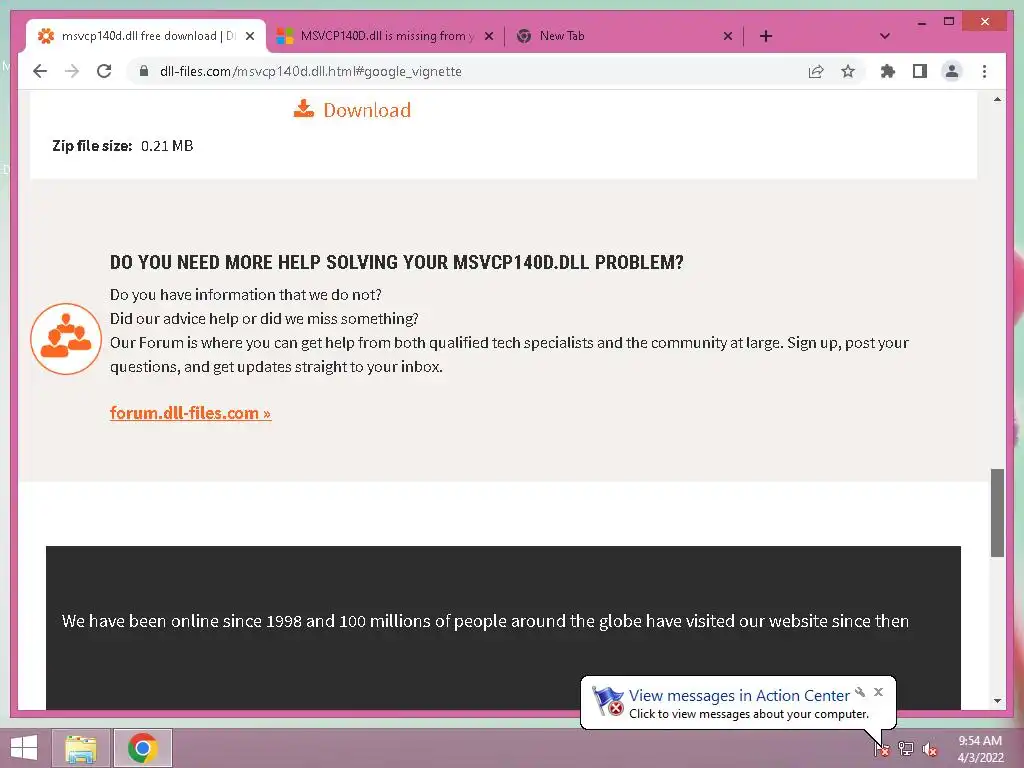1024x768 pixels.
Task: Click 'We have been online since 1998' text
Action: click(x=485, y=621)
